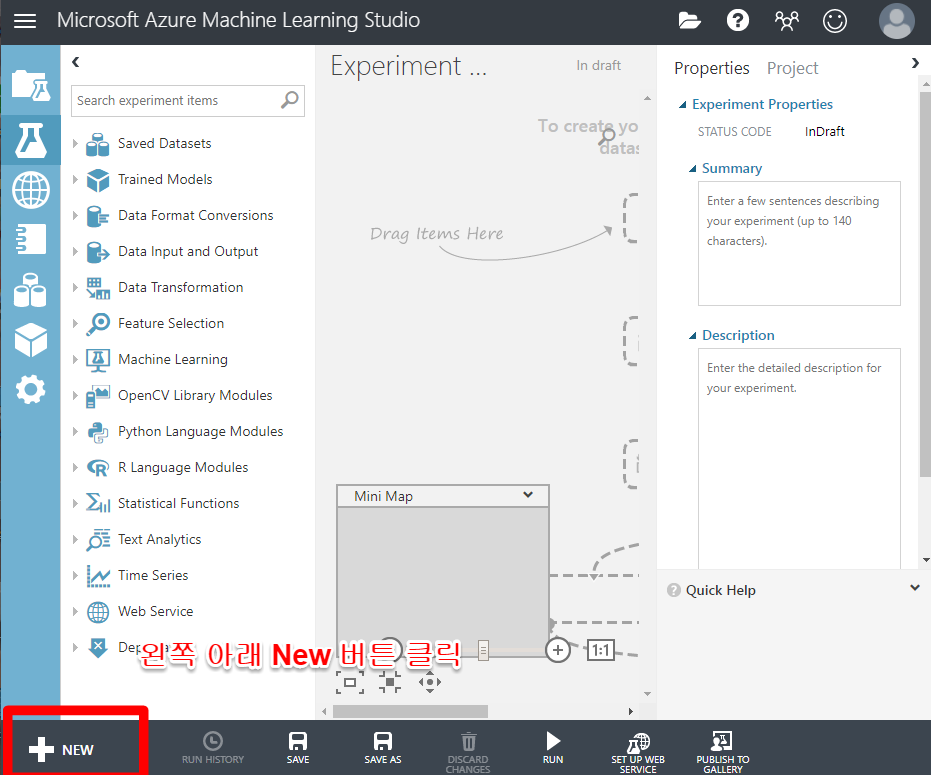This screenshot has width=931, height=775.
Task: Select Time Series item
Action: pos(153,575)
